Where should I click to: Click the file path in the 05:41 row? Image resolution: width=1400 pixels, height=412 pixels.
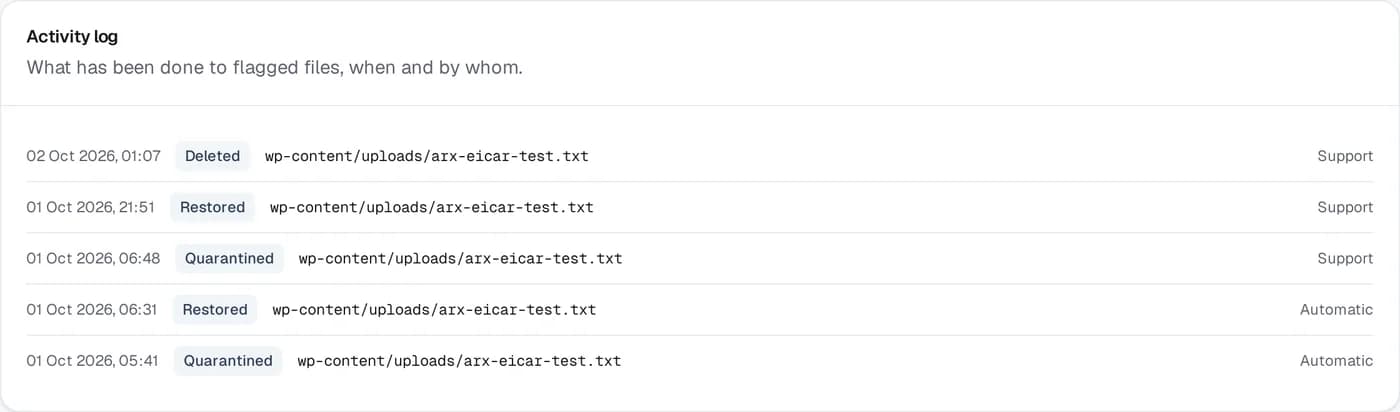coord(459,360)
